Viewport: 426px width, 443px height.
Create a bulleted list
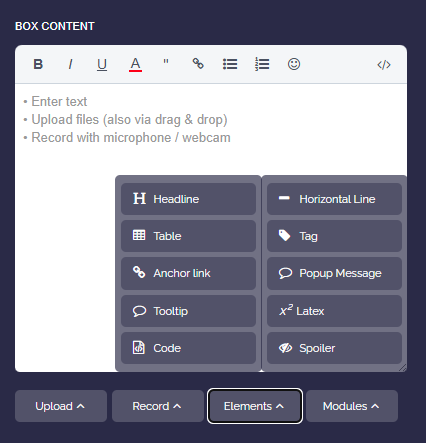(230, 64)
